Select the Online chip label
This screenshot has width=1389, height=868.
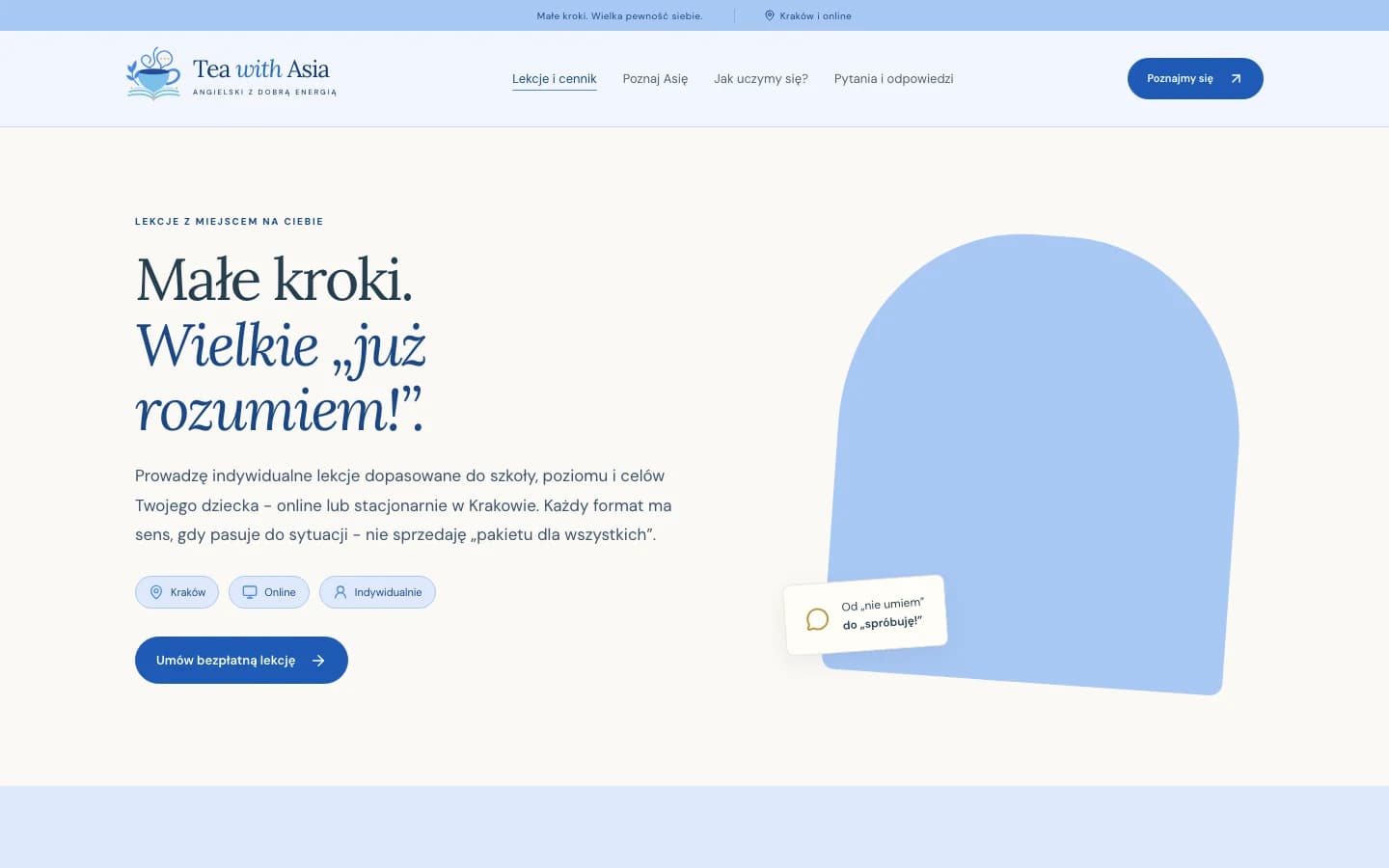tap(280, 592)
